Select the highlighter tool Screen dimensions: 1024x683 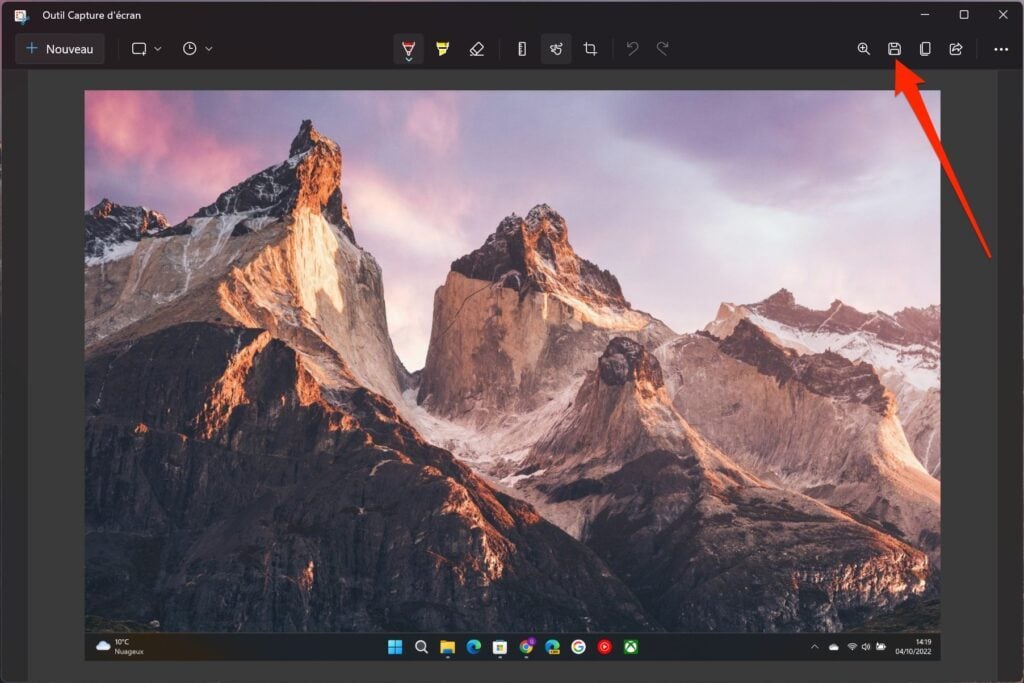(x=440, y=47)
